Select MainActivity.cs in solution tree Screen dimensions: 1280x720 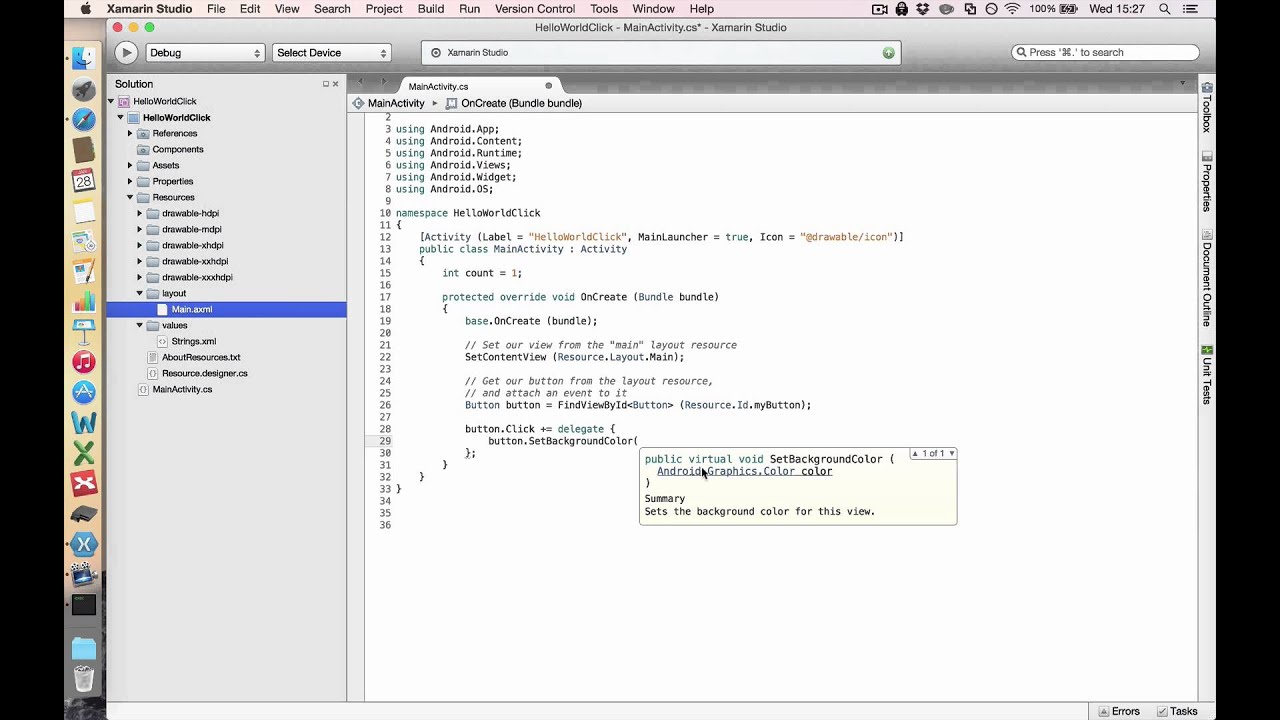182,389
